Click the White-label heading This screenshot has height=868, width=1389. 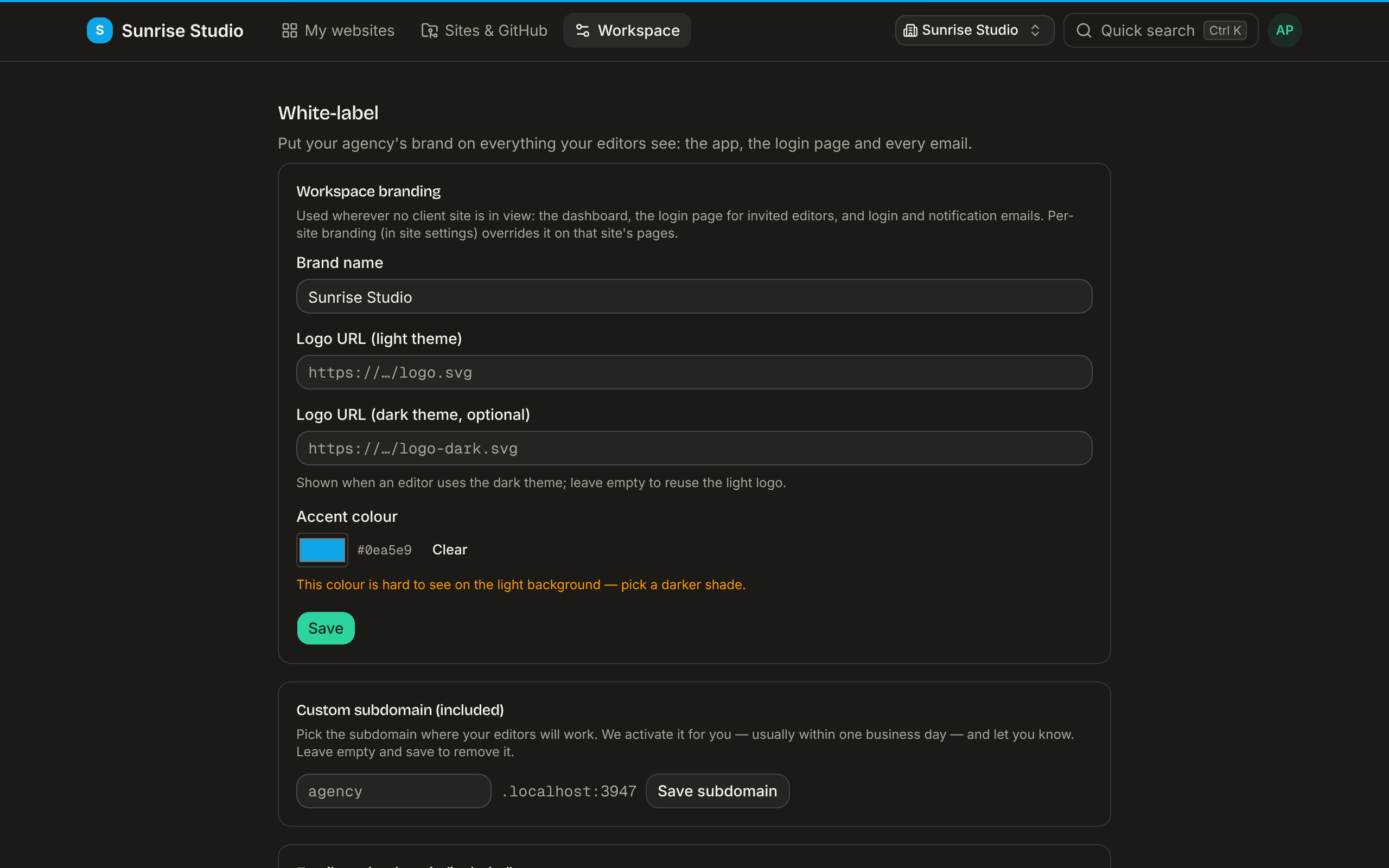pos(328,113)
